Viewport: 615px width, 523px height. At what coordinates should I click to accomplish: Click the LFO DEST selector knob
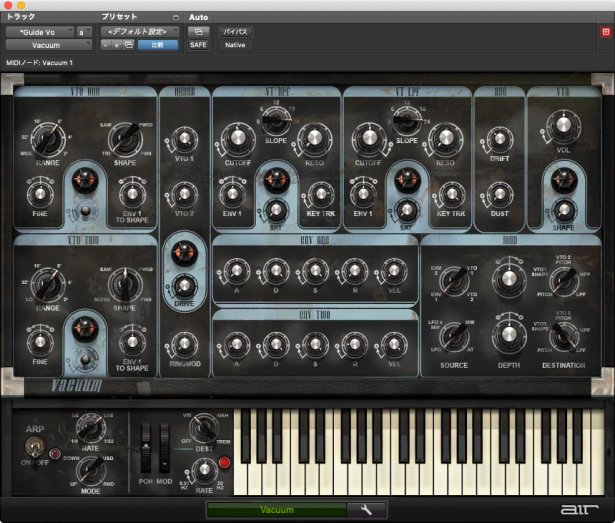tap(204, 428)
